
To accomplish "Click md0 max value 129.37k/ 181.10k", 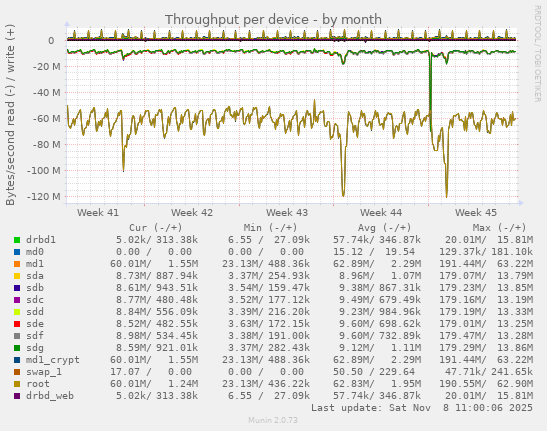I will pos(486,252).
